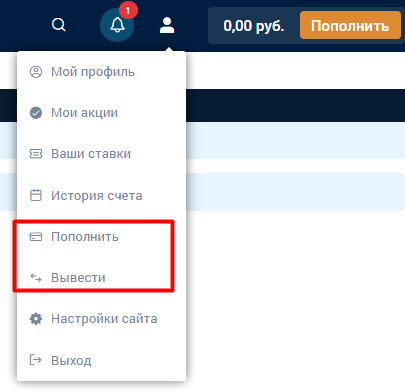Image resolution: width=405 pixels, height=392 pixels.
Task: Click the Выход logout icon
Action: point(36,360)
